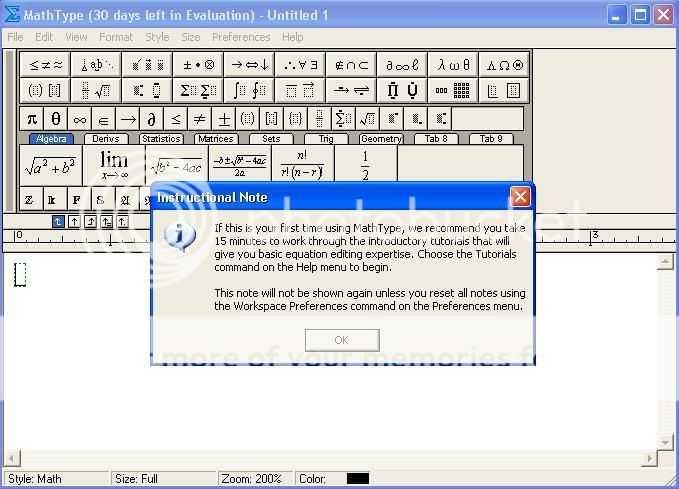679x489 pixels.
Task: Open the fraction and radical templates palette
Action: 96,91
